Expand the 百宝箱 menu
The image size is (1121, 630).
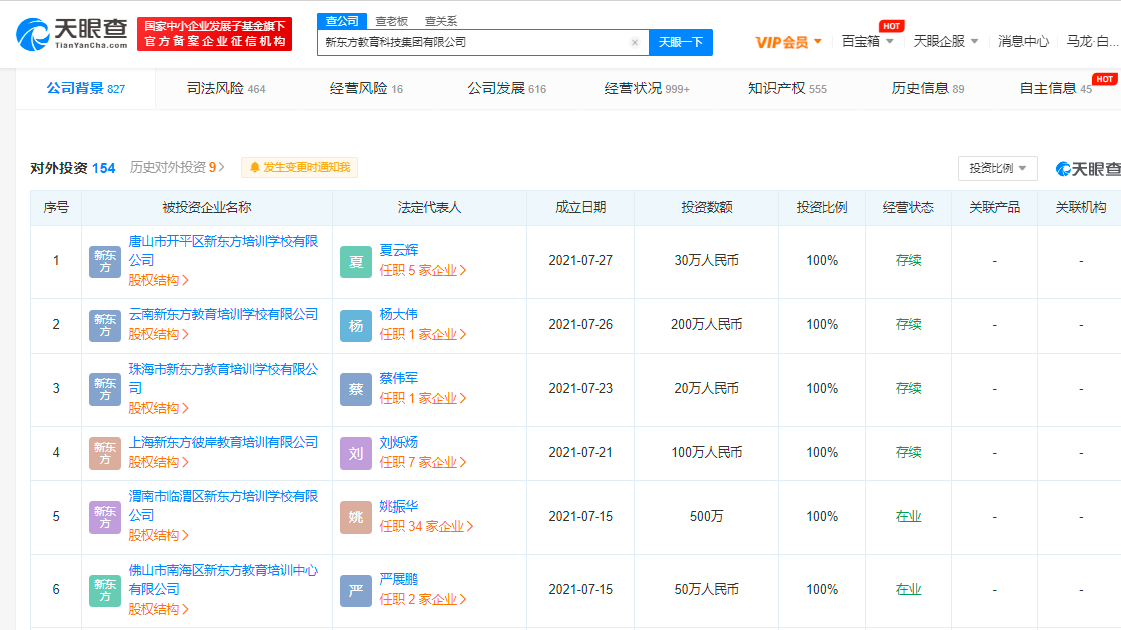click(x=867, y=41)
